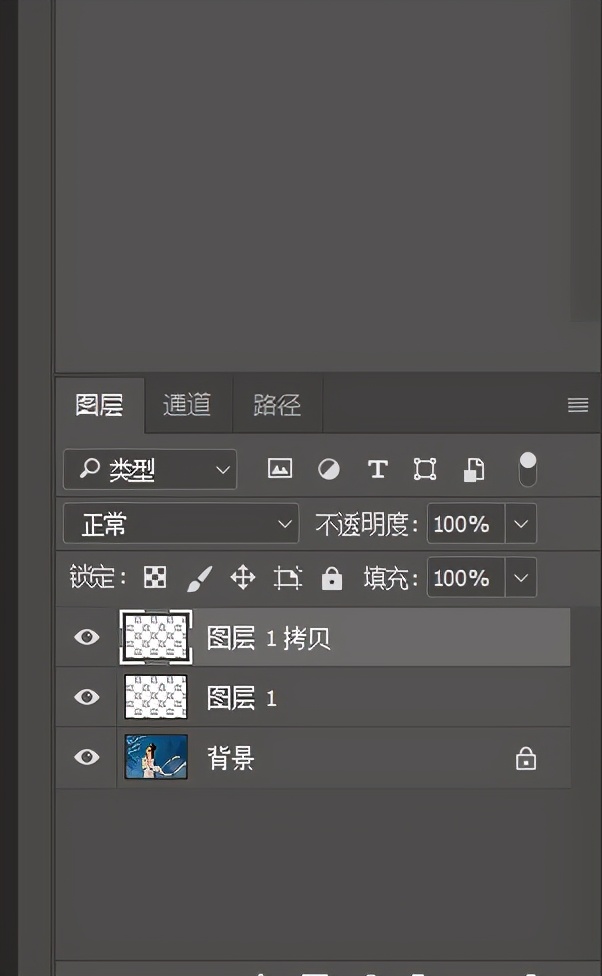Lock position move-arrows icon
The width and height of the screenshot is (602, 976).
(243, 578)
